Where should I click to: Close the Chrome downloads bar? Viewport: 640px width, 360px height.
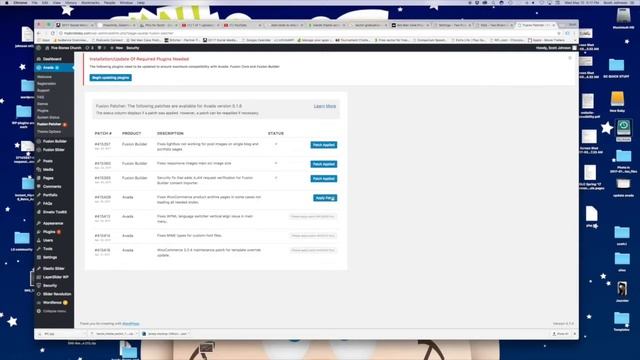pos(575,334)
